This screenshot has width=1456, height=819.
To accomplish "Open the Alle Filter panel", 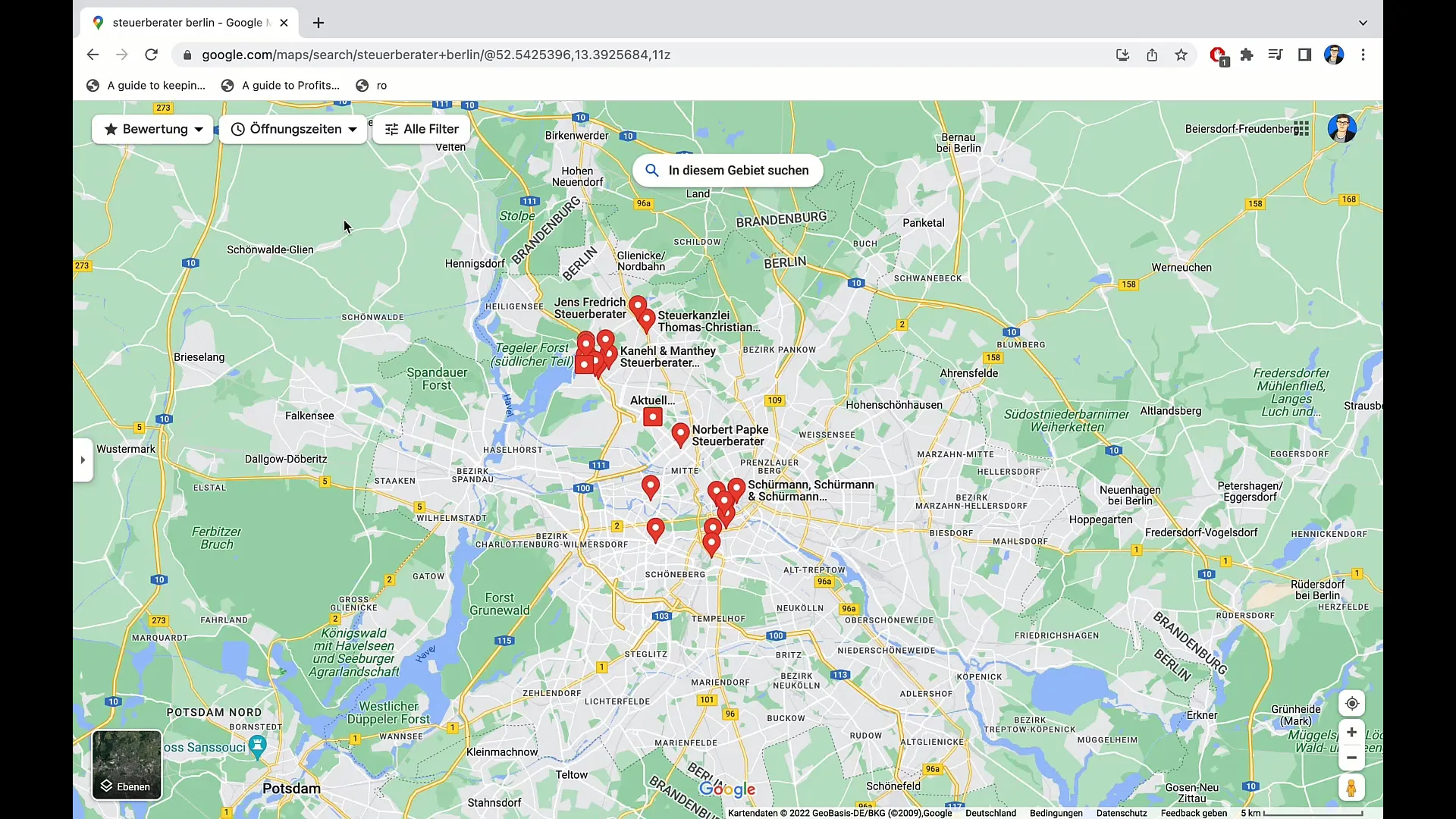I will [x=422, y=129].
